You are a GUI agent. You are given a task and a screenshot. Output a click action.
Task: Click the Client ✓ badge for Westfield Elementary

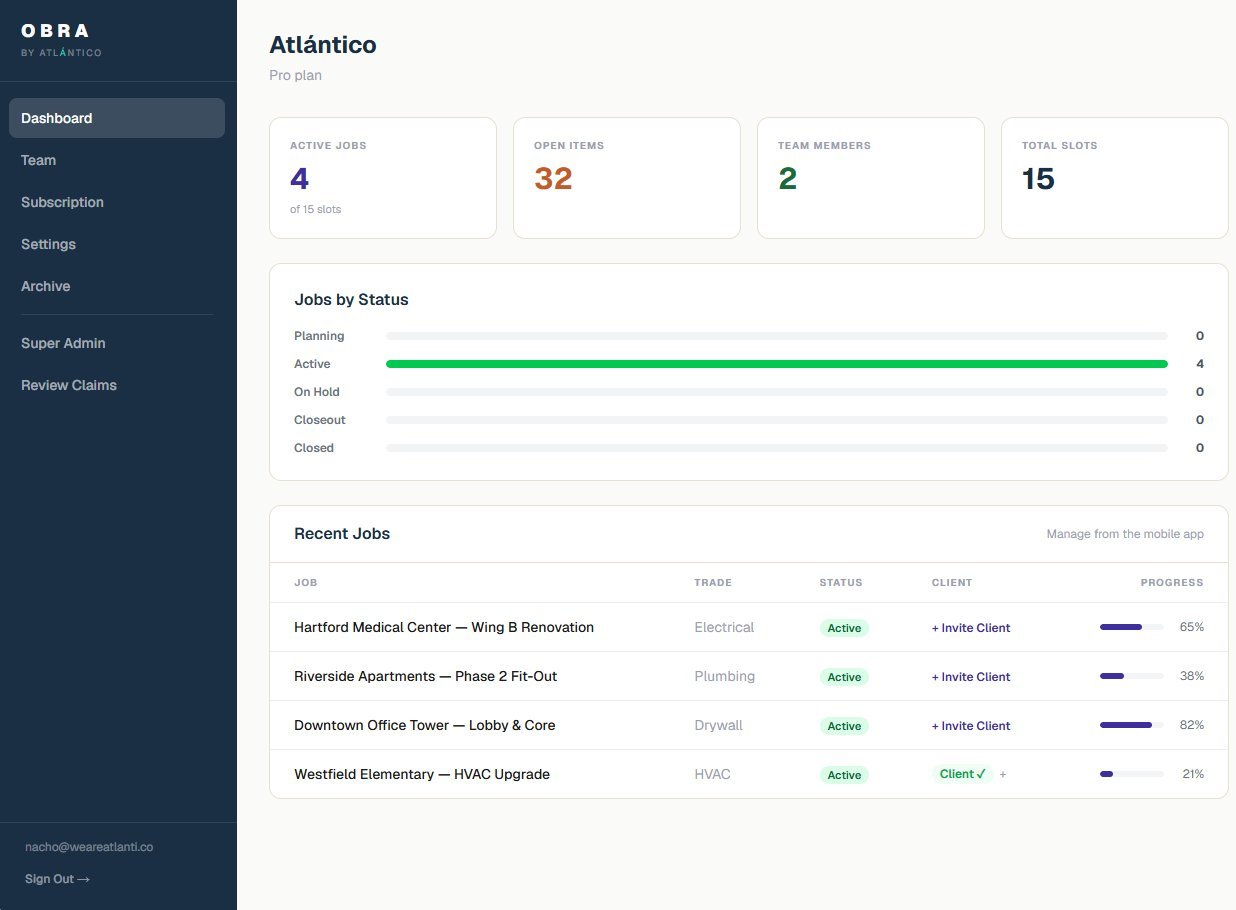(x=962, y=774)
